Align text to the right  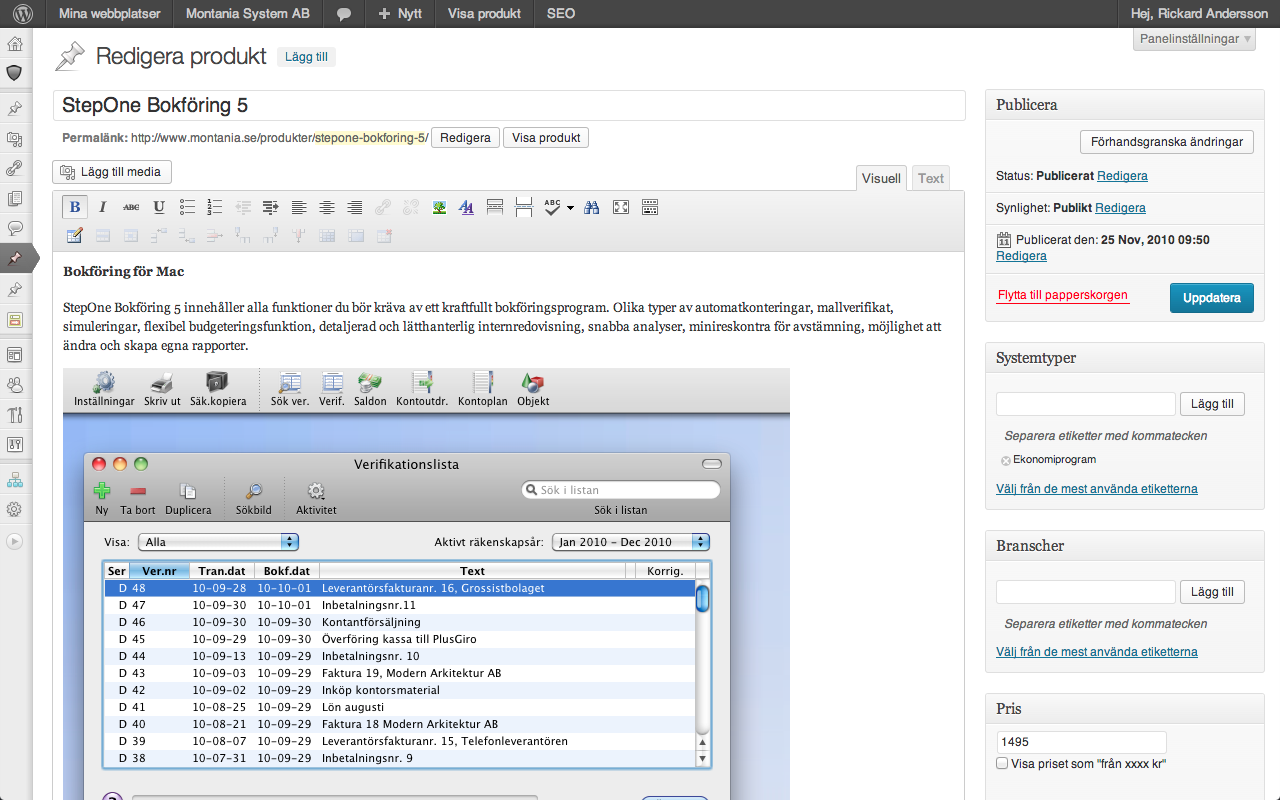pos(355,207)
